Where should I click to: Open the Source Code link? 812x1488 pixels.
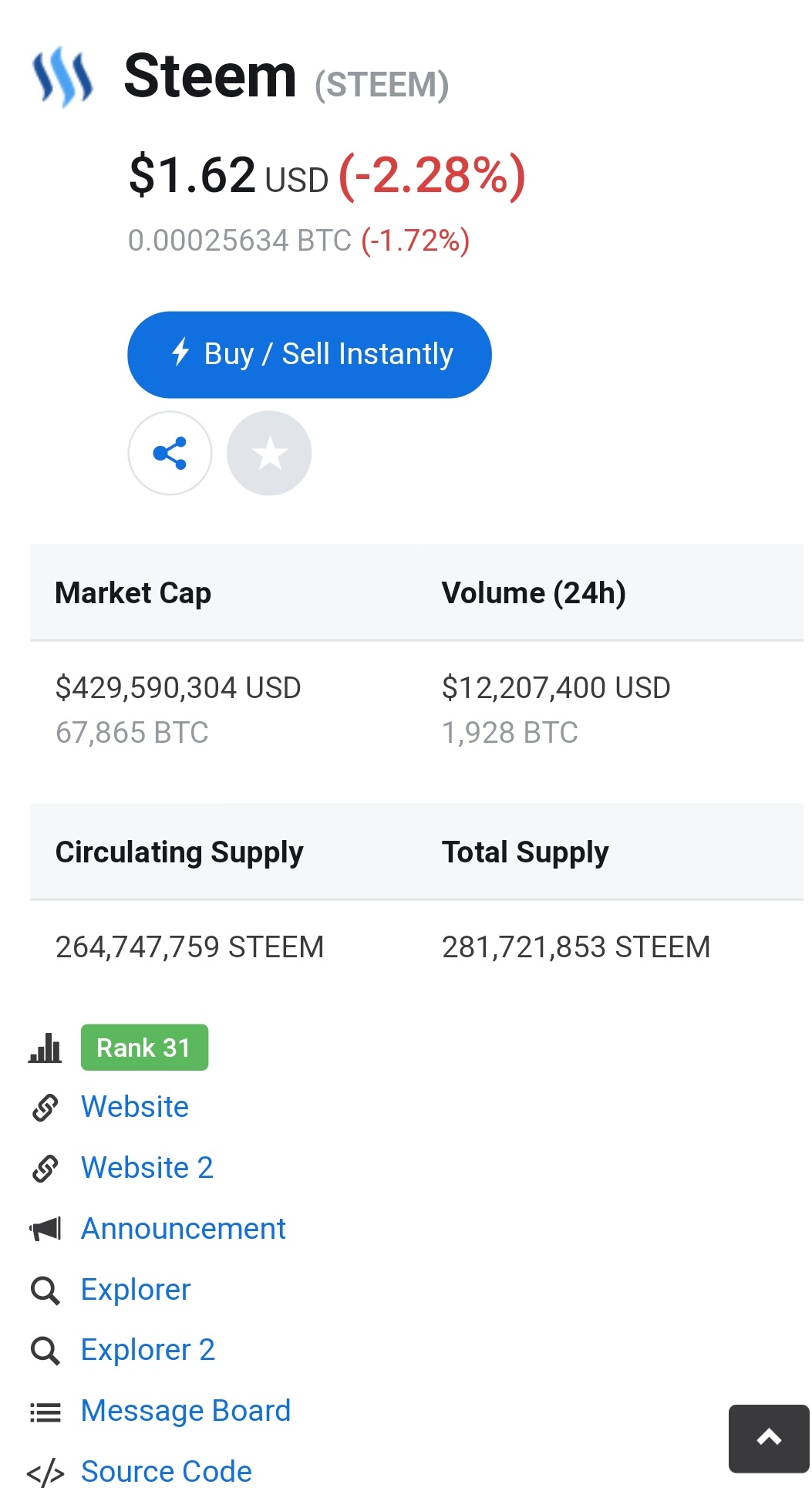pos(167,1471)
